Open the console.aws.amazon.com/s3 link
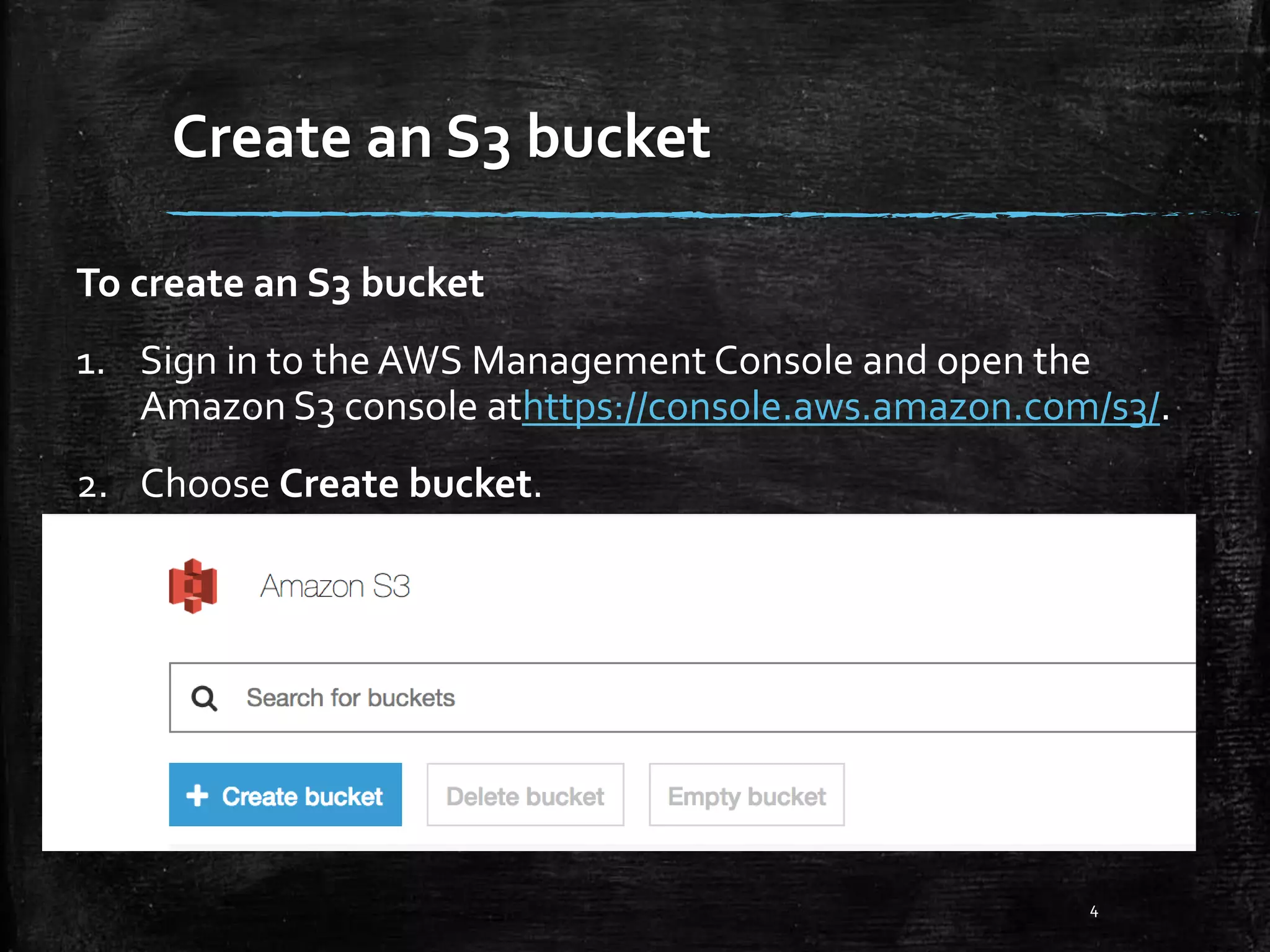This screenshot has height=952, width=1270. coord(841,407)
